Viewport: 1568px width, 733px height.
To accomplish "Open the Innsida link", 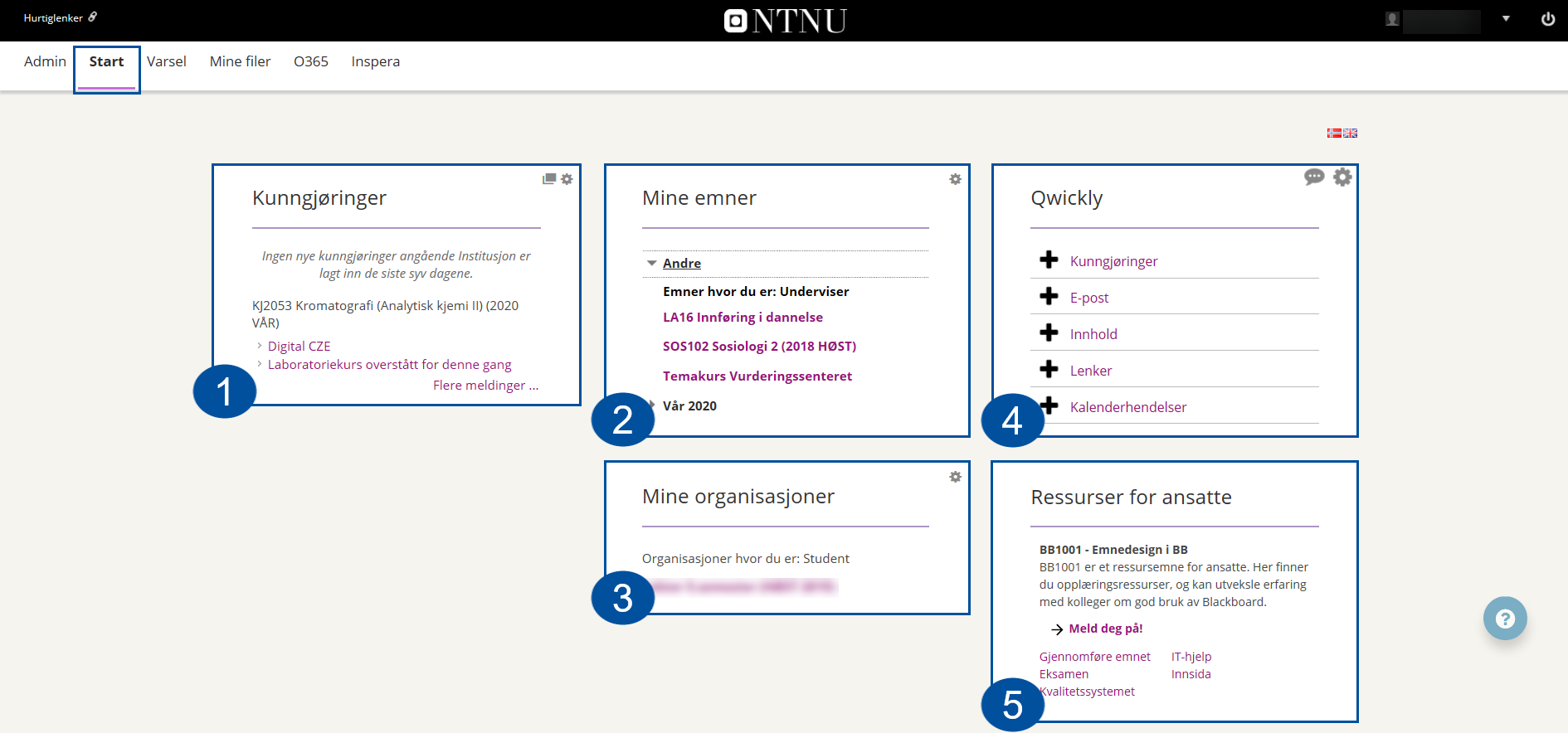I will [1191, 674].
